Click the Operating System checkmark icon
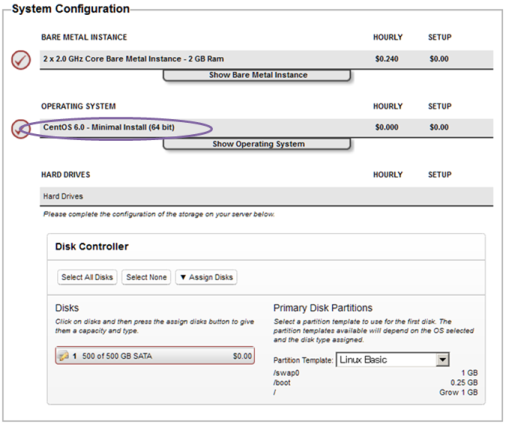506x424 pixels. (x=21, y=129)
